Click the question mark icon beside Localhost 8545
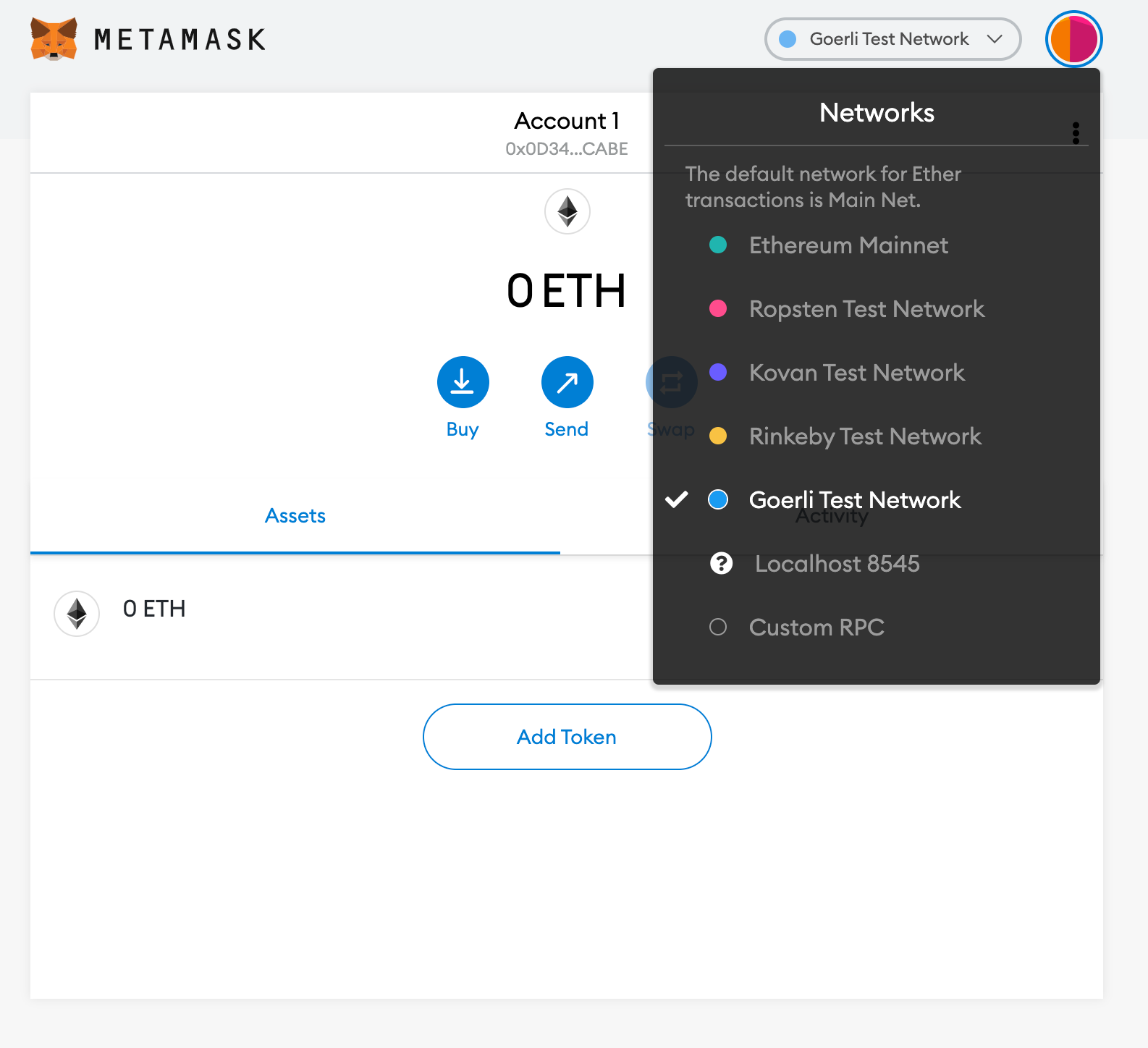The width and height of the screenshot is (1148, 1048). 721,563
